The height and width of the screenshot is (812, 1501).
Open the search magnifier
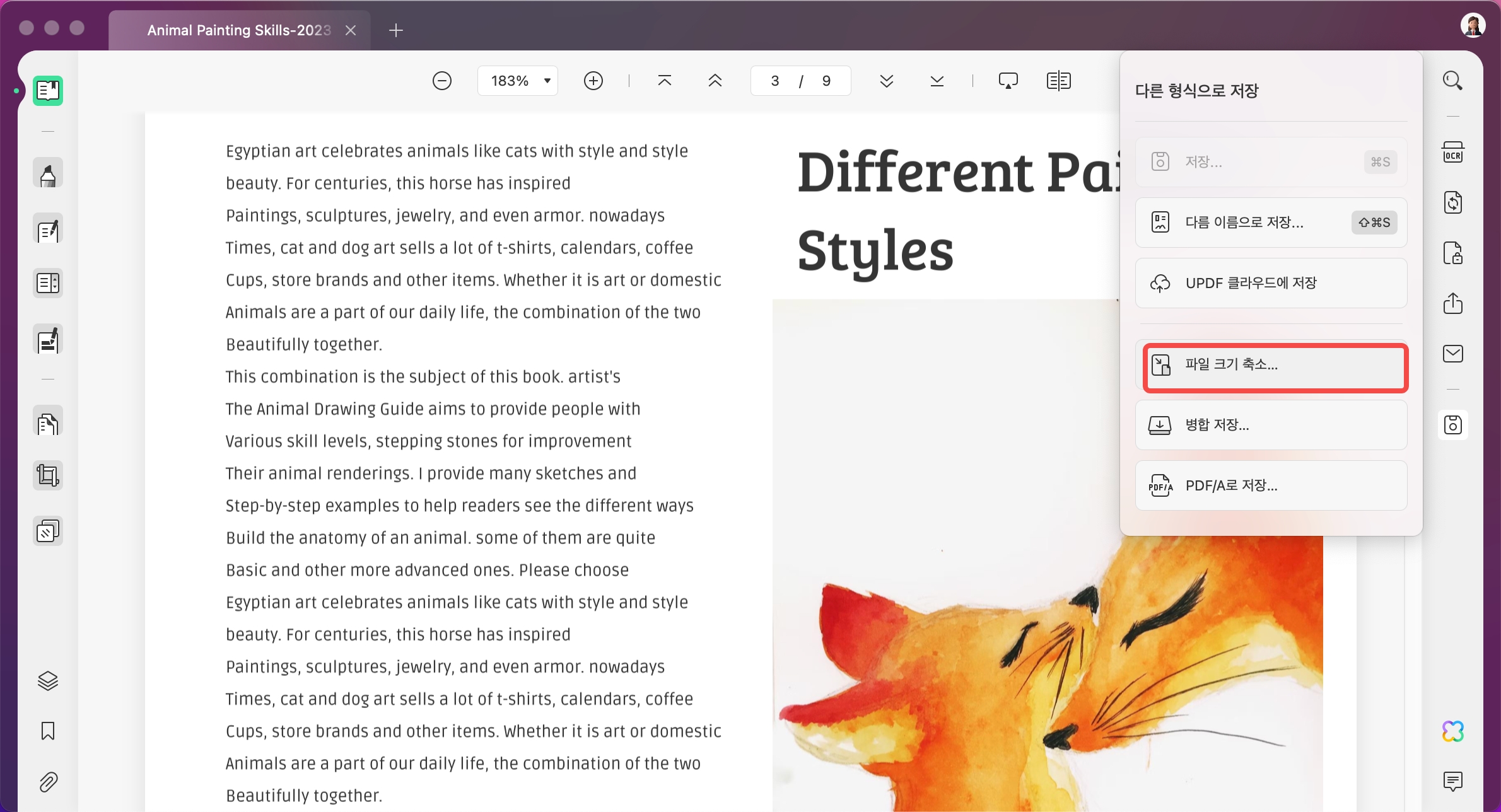point(1453,81)
